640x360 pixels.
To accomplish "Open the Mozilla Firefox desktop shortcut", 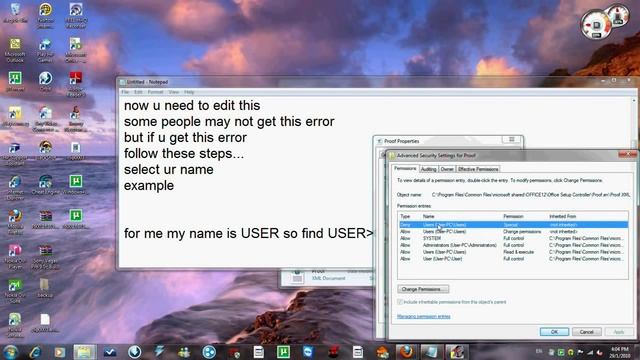I will 15,222.
